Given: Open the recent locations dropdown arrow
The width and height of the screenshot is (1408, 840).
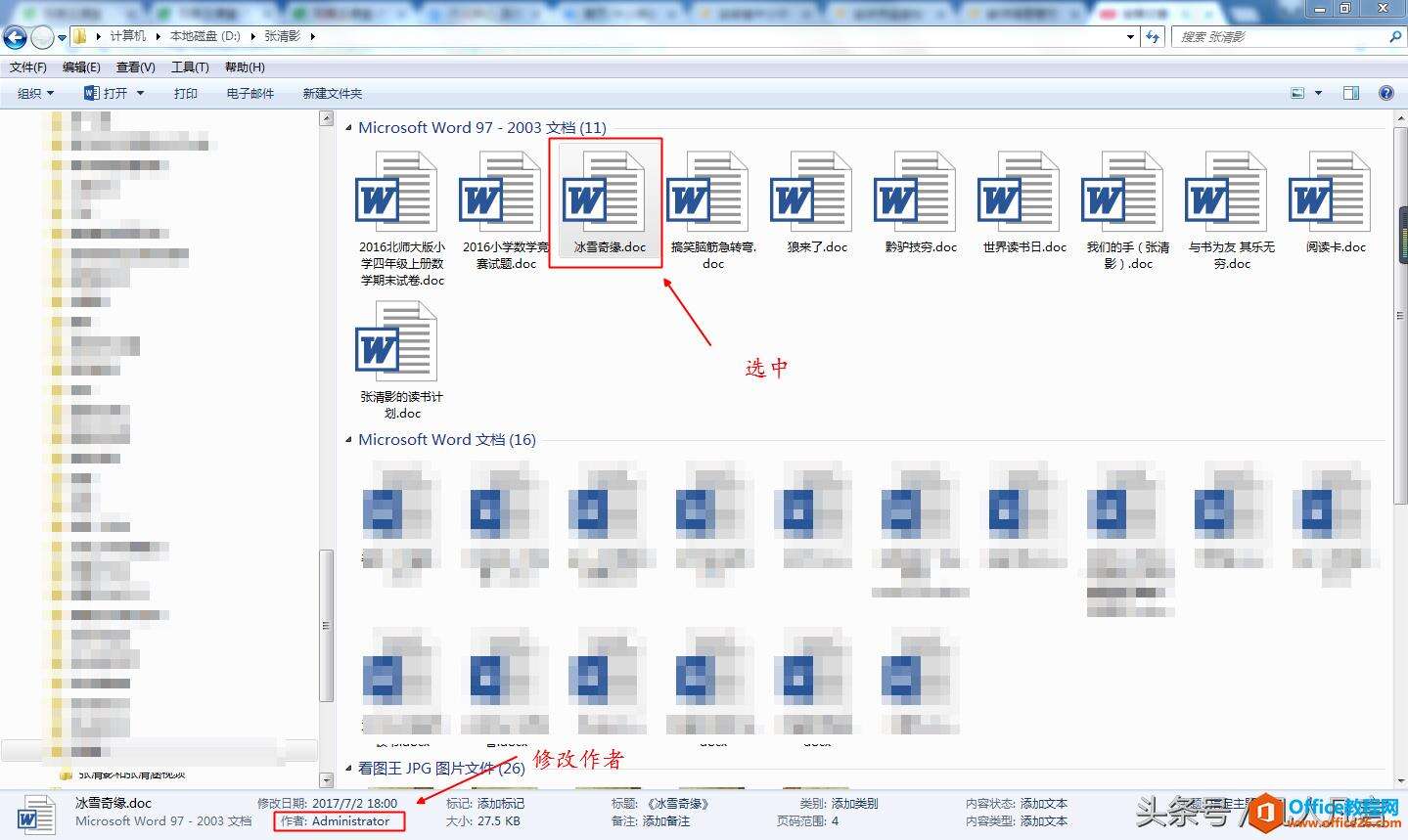Looking at the screenshot, I should click(x=62, y=37).
